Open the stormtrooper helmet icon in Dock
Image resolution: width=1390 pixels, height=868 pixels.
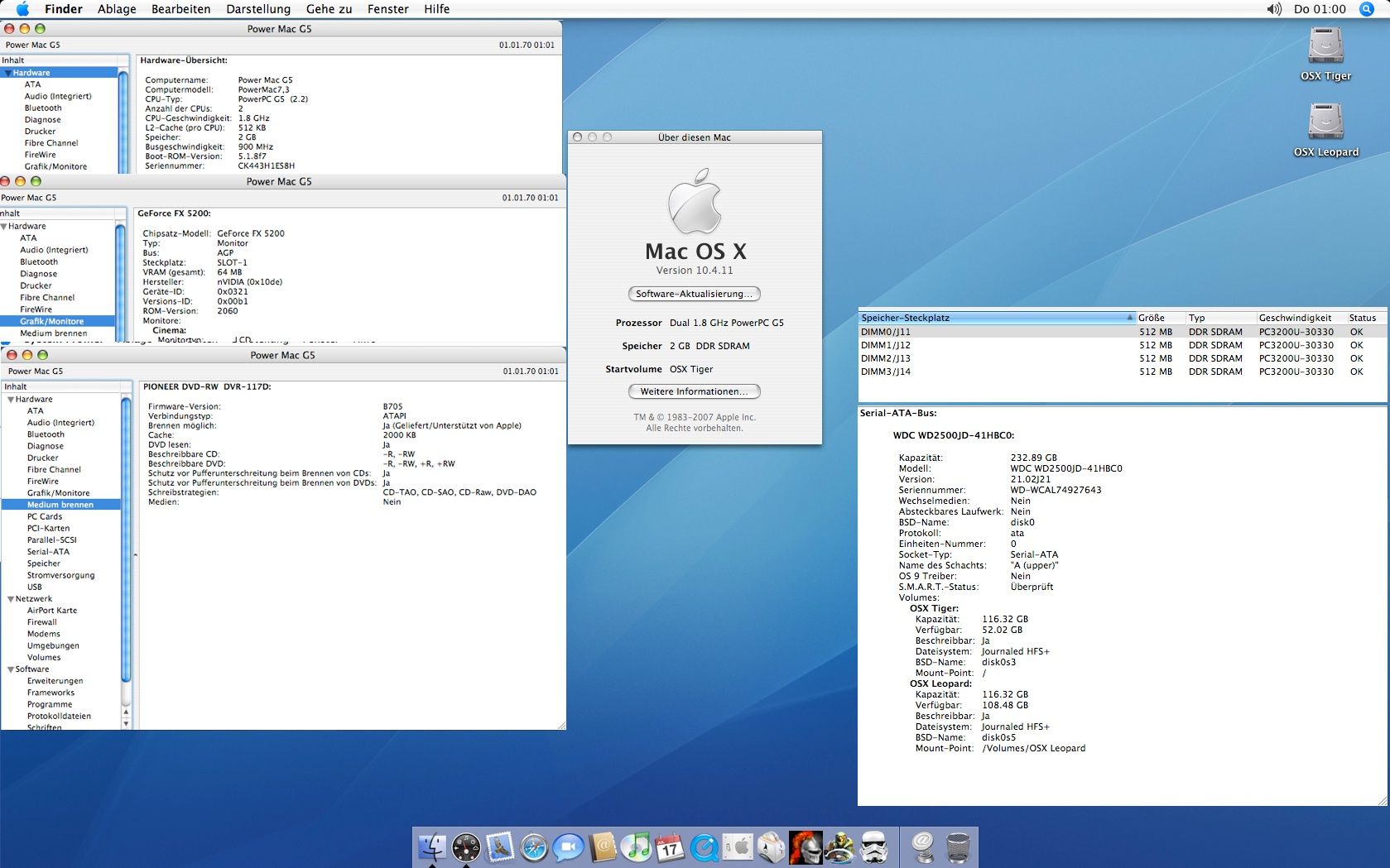[x=874, y=846]
